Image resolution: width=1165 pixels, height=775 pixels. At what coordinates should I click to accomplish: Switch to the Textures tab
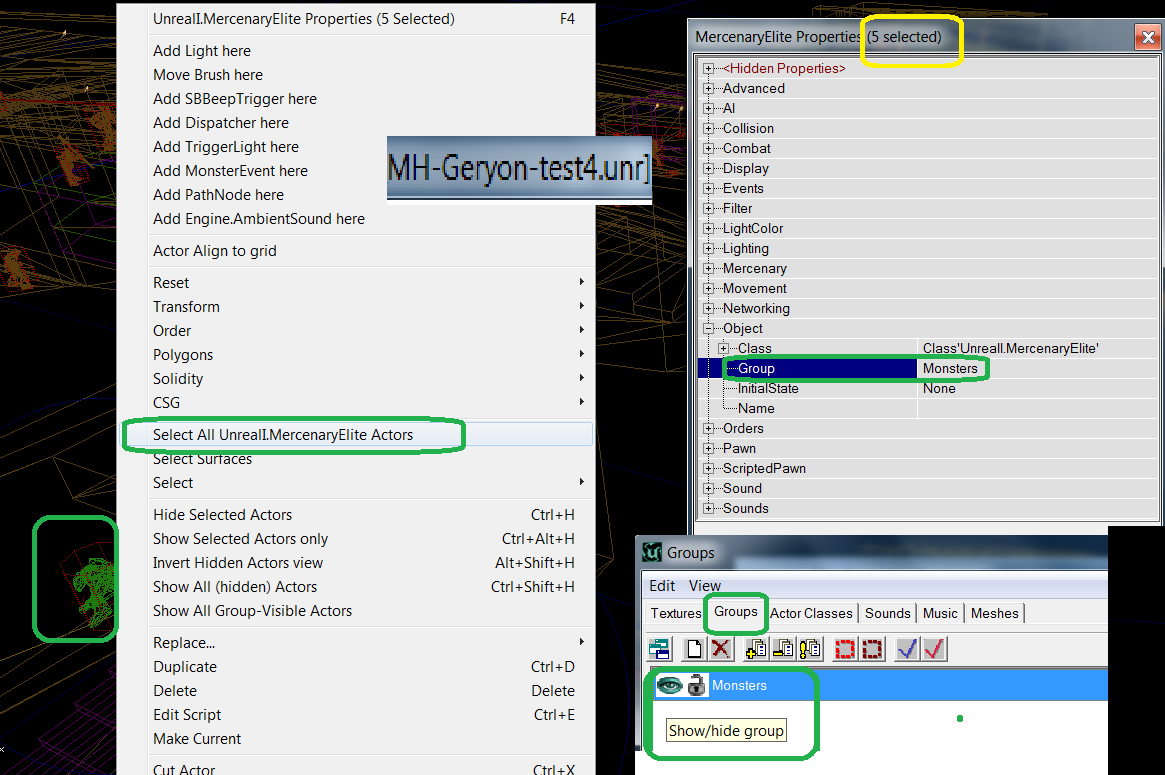(675, 614)
